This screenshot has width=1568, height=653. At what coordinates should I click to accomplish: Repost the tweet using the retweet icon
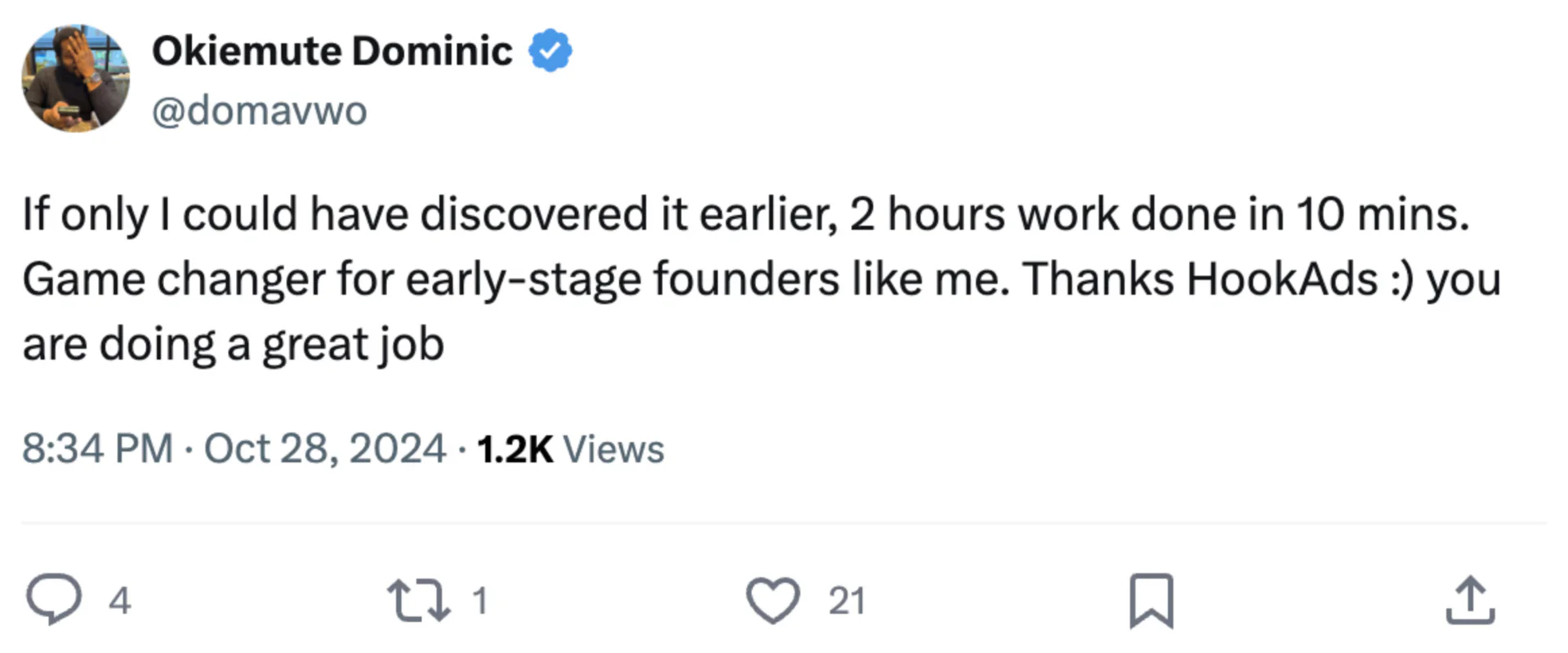418,600
